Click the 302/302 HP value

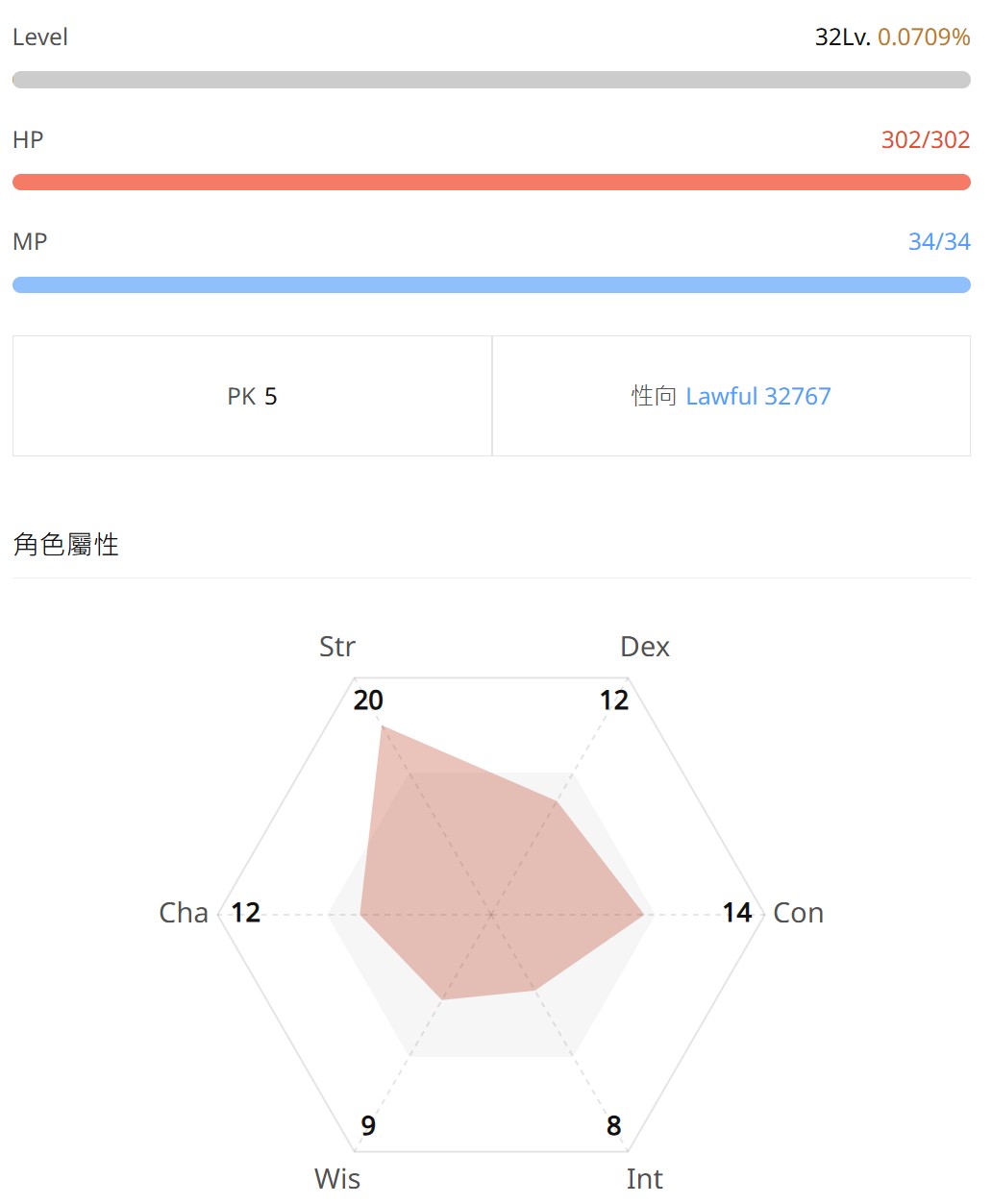(926, 139)
